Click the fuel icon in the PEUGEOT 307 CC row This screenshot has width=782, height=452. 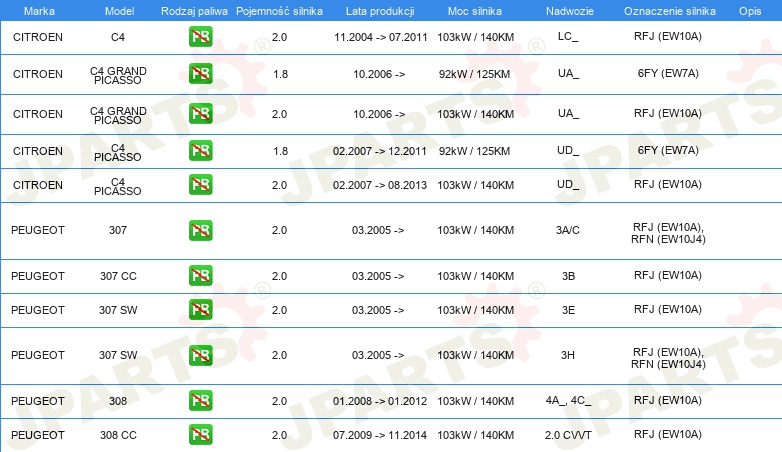(x=200, y=275)
